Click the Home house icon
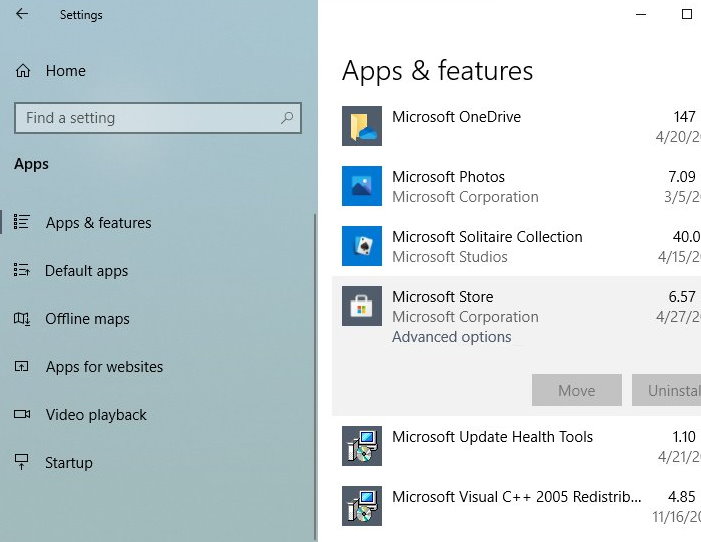 23,71
